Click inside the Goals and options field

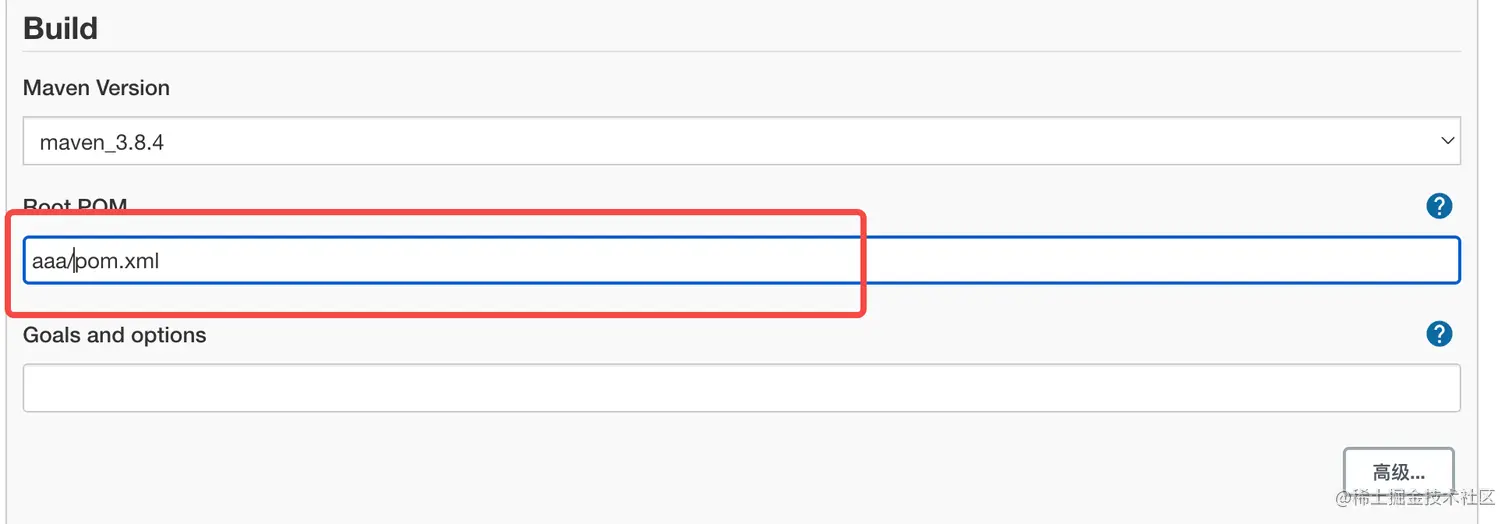740,388
